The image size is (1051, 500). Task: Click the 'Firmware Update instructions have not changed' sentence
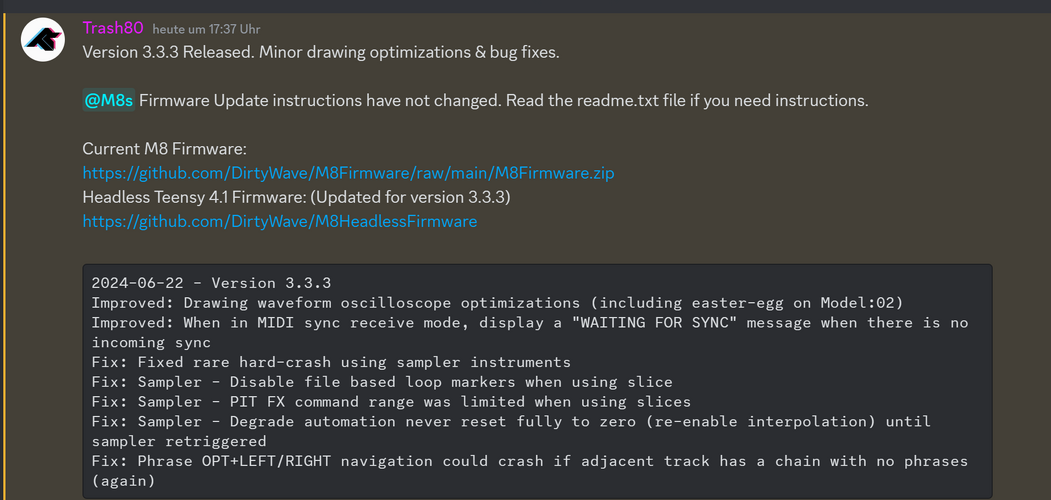[x=503, y=100]
